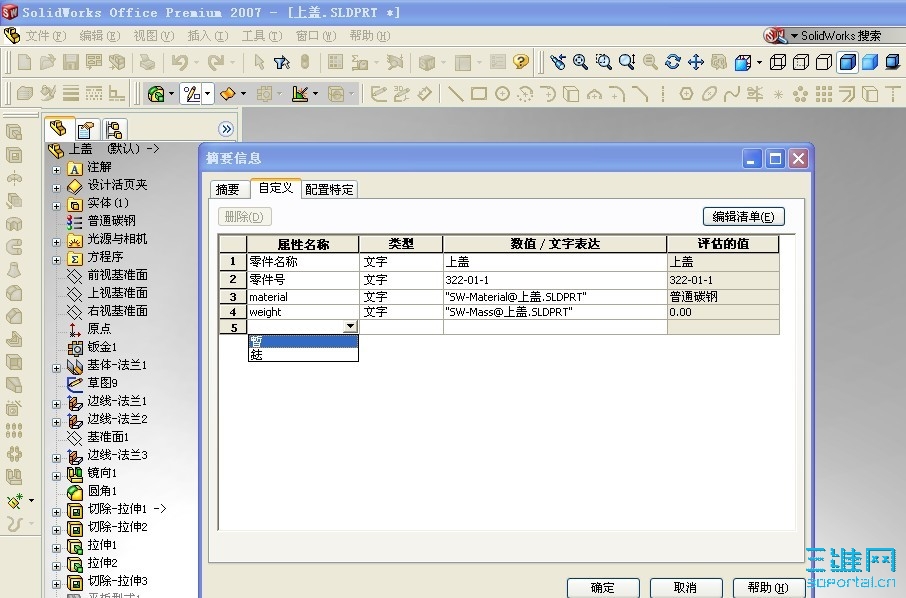The height and width of the screenshot is (598, 906).
Task: Expand the 光源与相机 tree node
Action: click(x=56, y=242)
